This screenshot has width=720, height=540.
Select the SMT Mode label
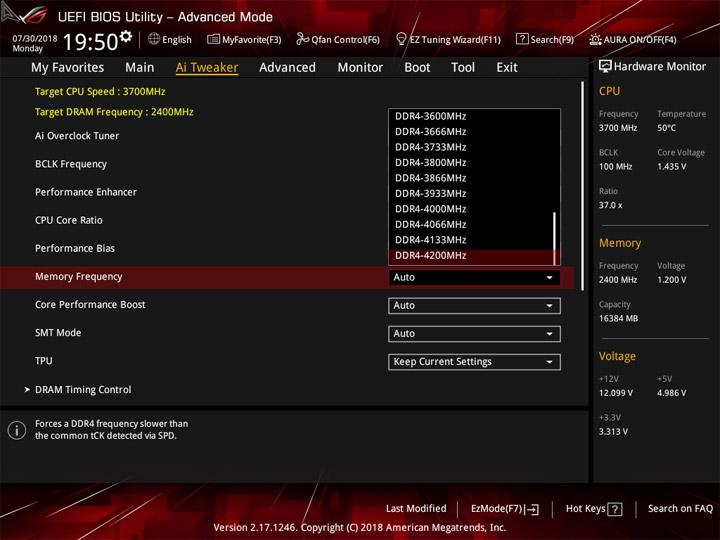pos(58,332)
